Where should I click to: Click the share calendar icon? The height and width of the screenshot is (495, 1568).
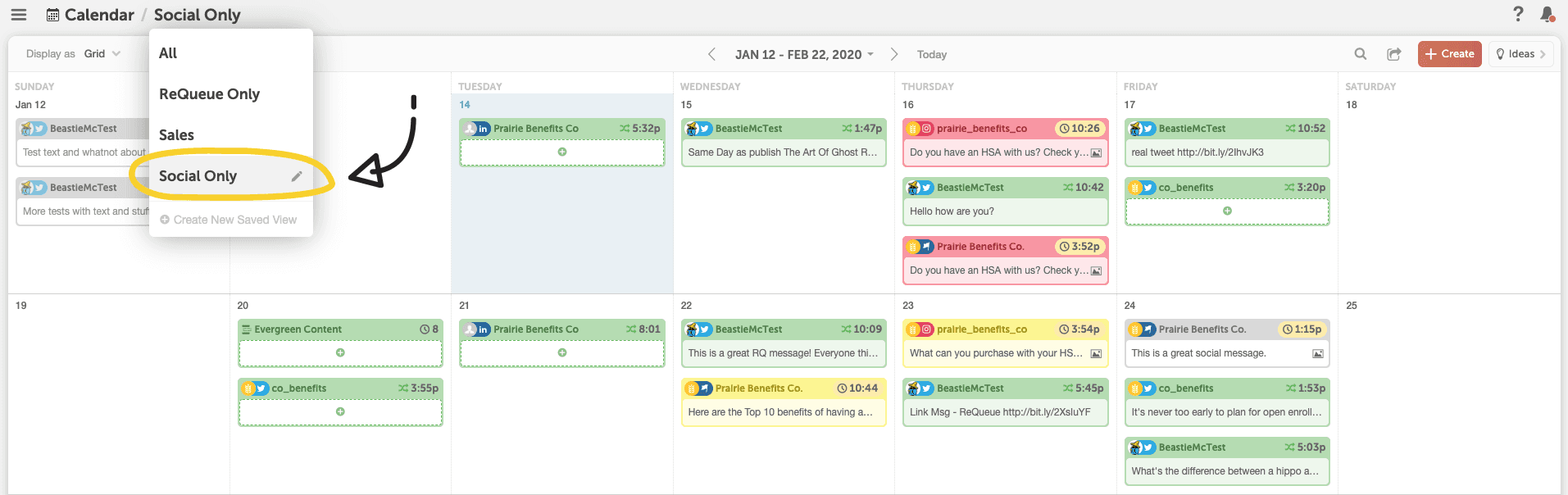click(1393, 54)
